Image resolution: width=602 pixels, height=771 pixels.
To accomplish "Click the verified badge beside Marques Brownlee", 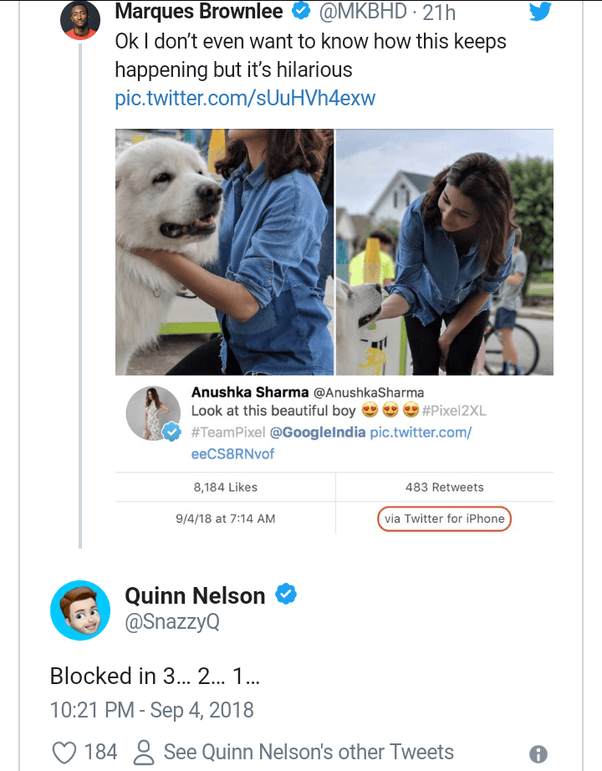I will tap(301, 13).
